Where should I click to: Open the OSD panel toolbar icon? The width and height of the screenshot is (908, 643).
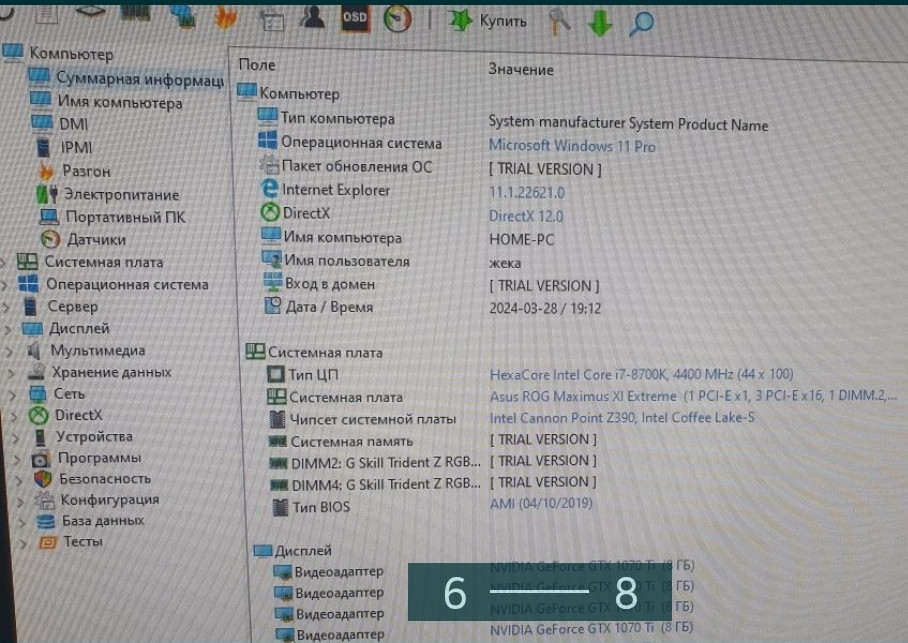pyautogui.click(x=355, y=17)
